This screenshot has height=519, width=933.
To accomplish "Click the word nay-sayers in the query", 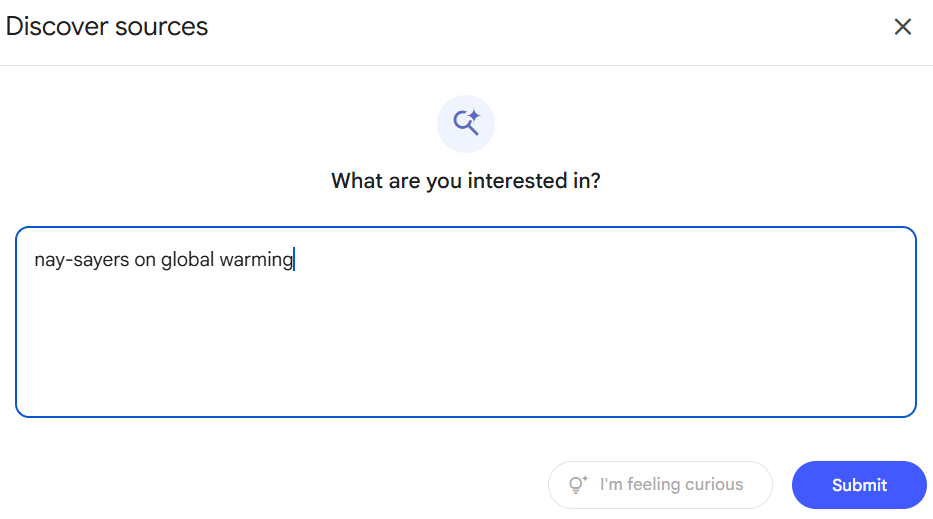I will [82, 260].
